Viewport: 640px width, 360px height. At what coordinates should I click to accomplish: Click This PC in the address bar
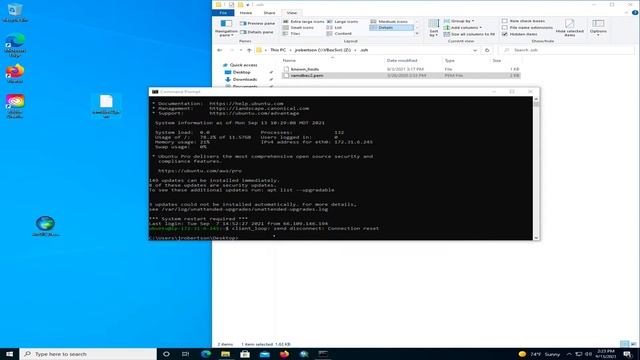tap(278, 50)
